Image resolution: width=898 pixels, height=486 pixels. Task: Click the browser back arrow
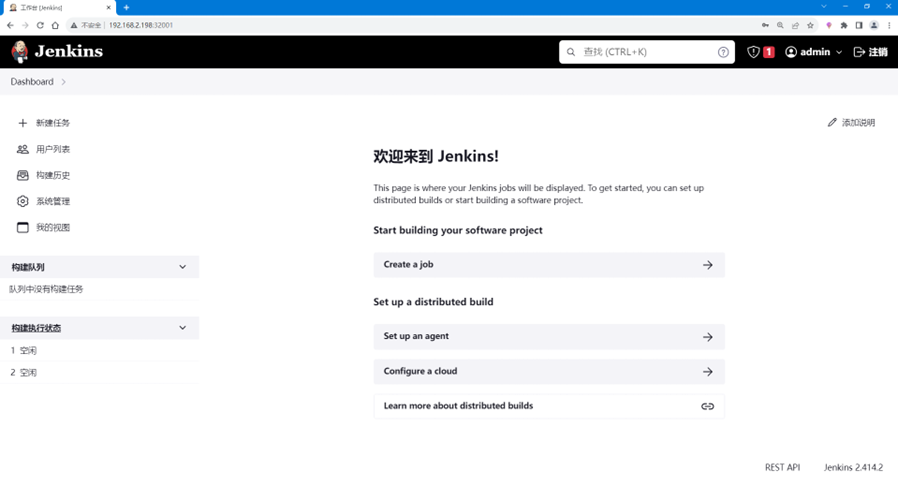10,25
